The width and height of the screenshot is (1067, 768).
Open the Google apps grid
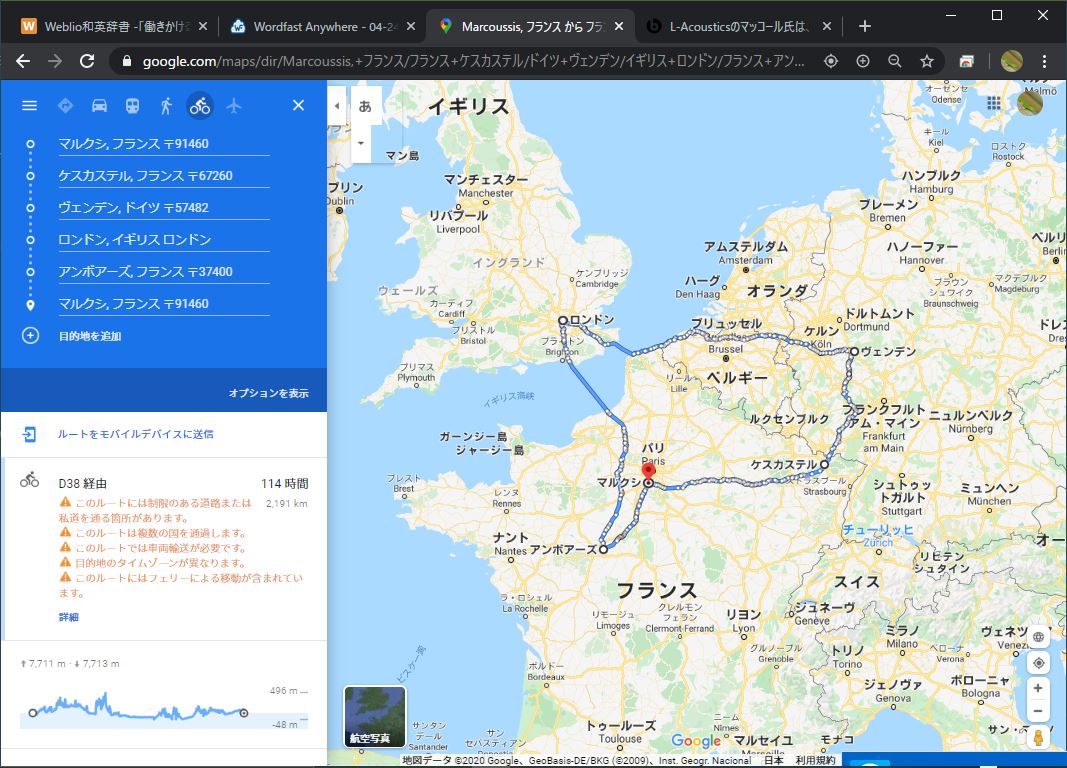coord(994,103)
